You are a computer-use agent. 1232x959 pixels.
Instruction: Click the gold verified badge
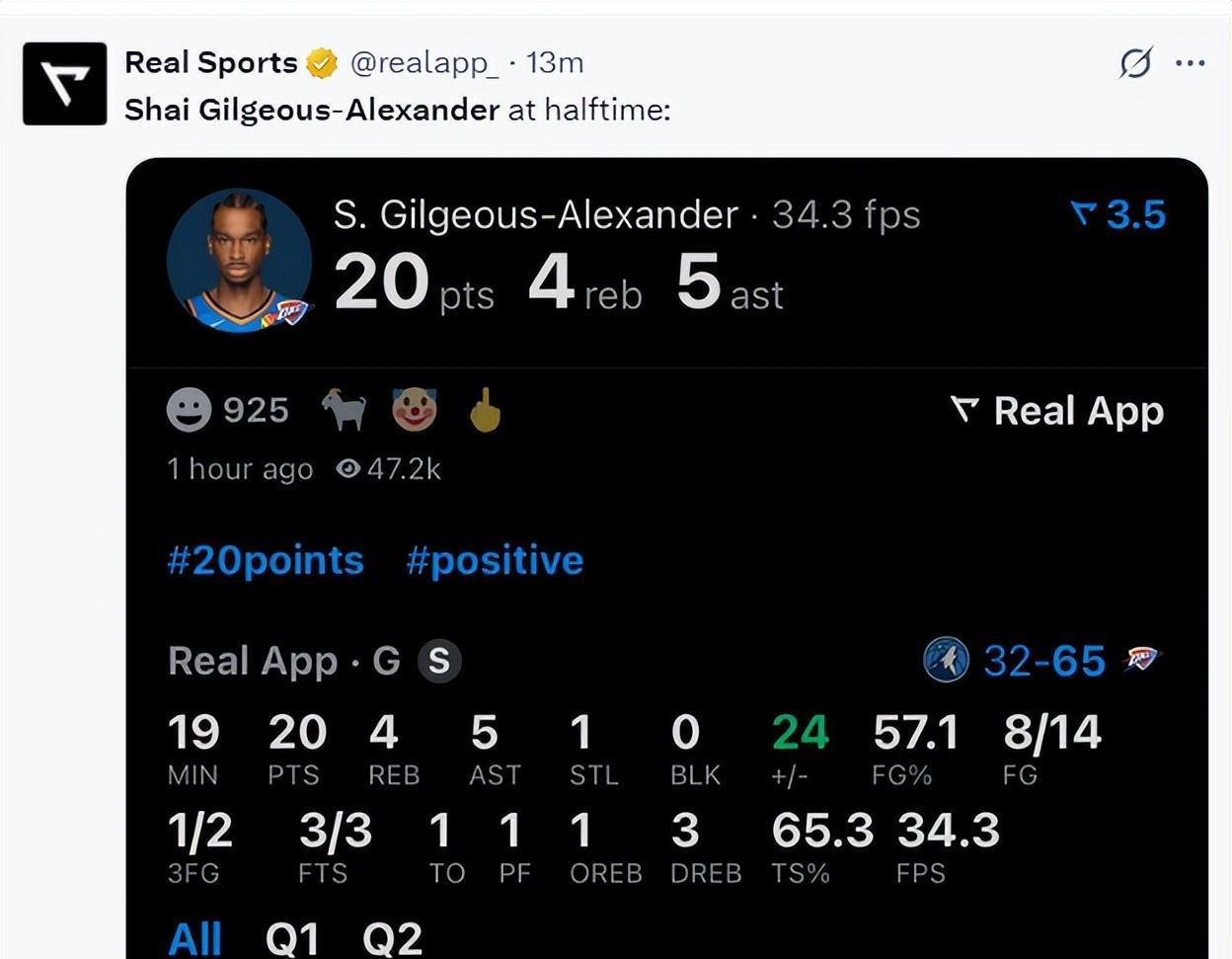322,63
